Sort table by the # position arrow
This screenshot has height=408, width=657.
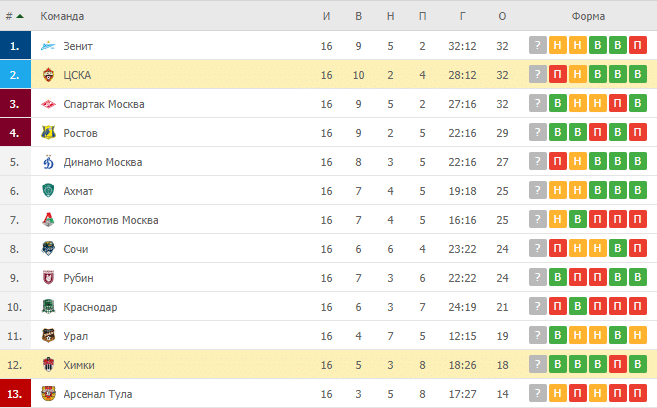20,16
